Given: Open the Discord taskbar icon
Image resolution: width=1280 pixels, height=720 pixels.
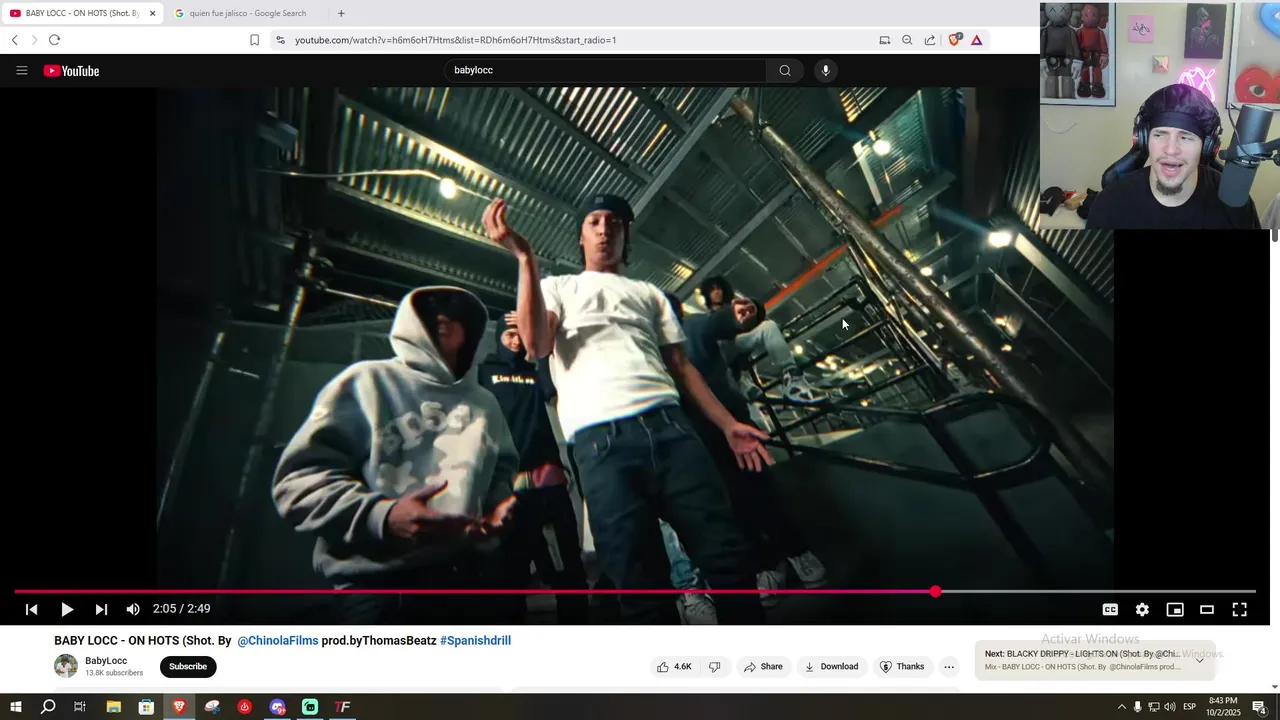Looking at the screenshot, I should pyautogui.click(x=277, y=707).
